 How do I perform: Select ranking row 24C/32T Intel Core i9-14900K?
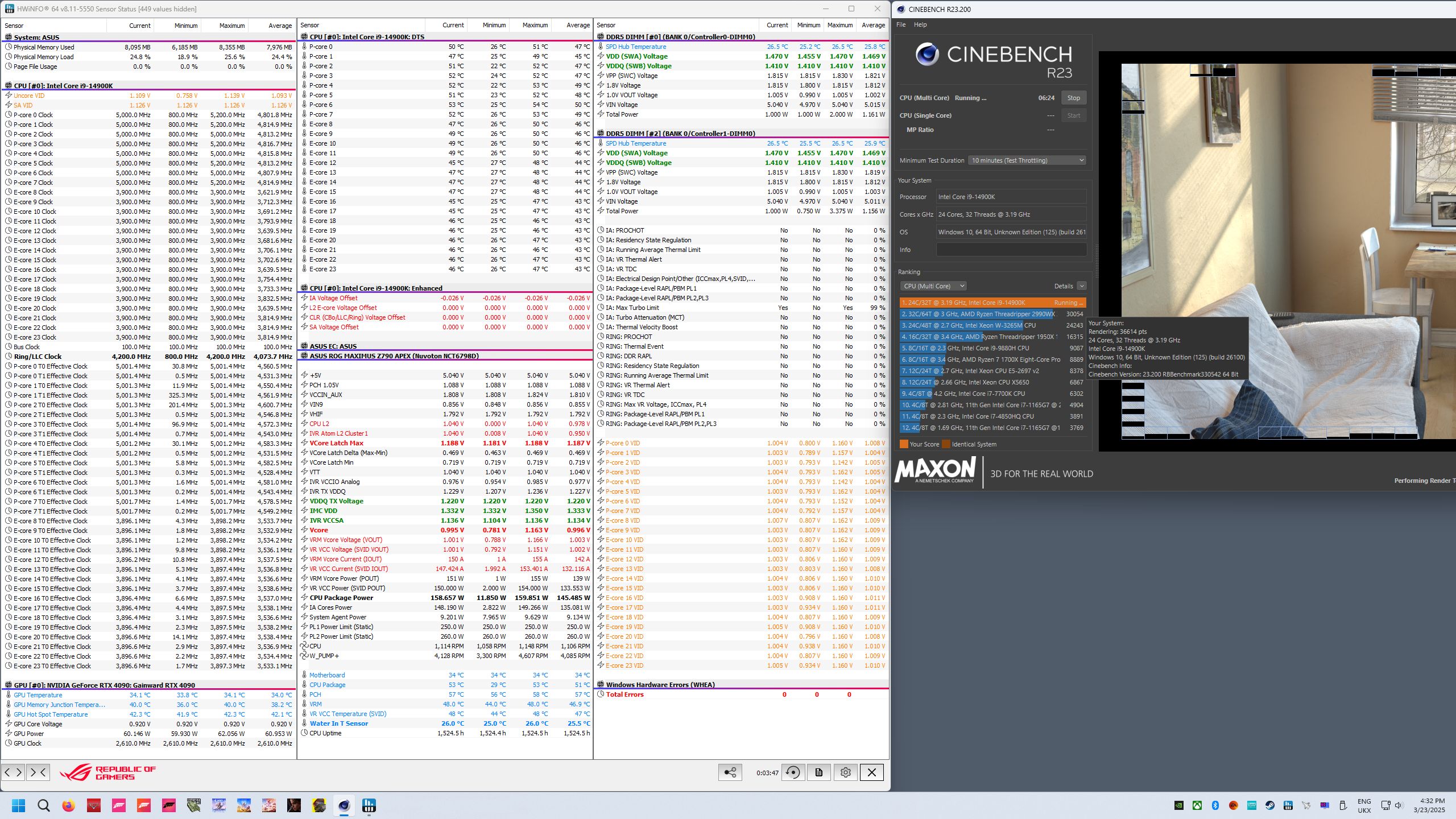pyautogui.click(x=992, y=303)
